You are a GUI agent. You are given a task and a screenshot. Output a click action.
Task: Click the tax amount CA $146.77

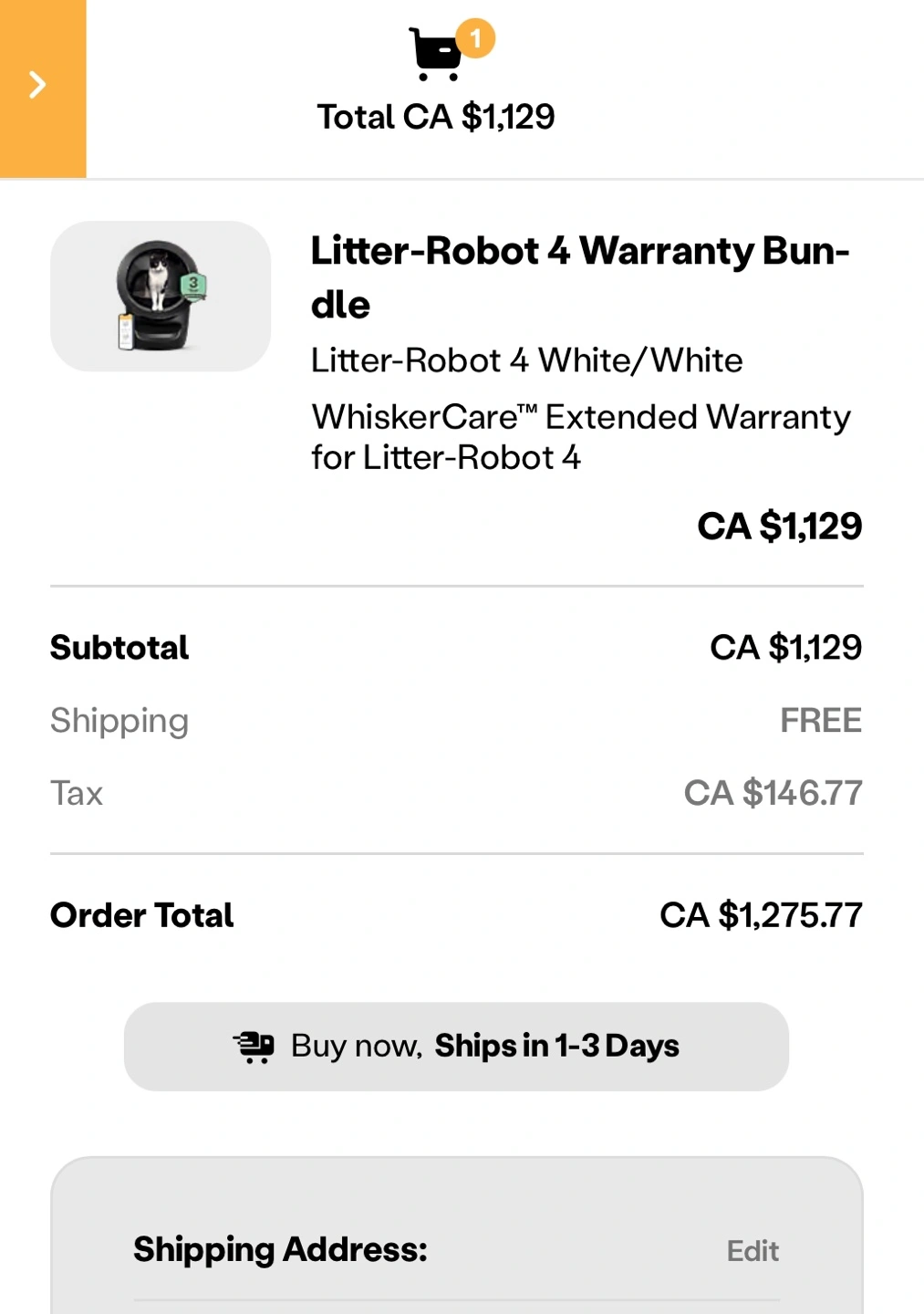[x=773, y=793]
